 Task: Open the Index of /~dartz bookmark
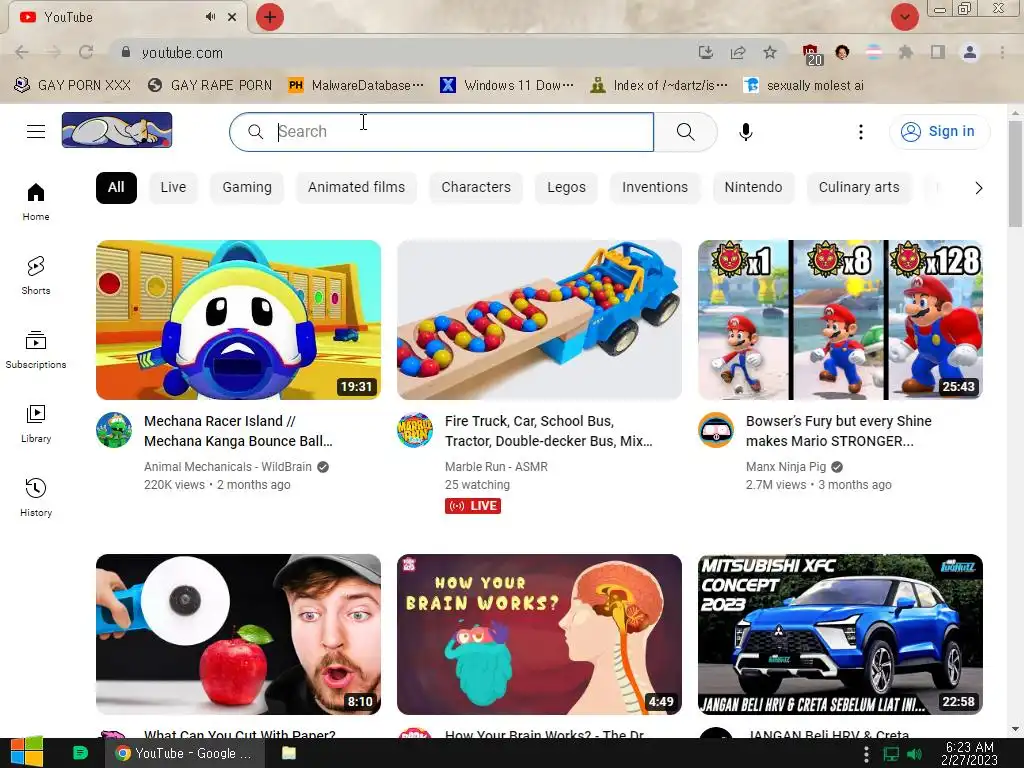pyautogui.click(x=659, y=86)
